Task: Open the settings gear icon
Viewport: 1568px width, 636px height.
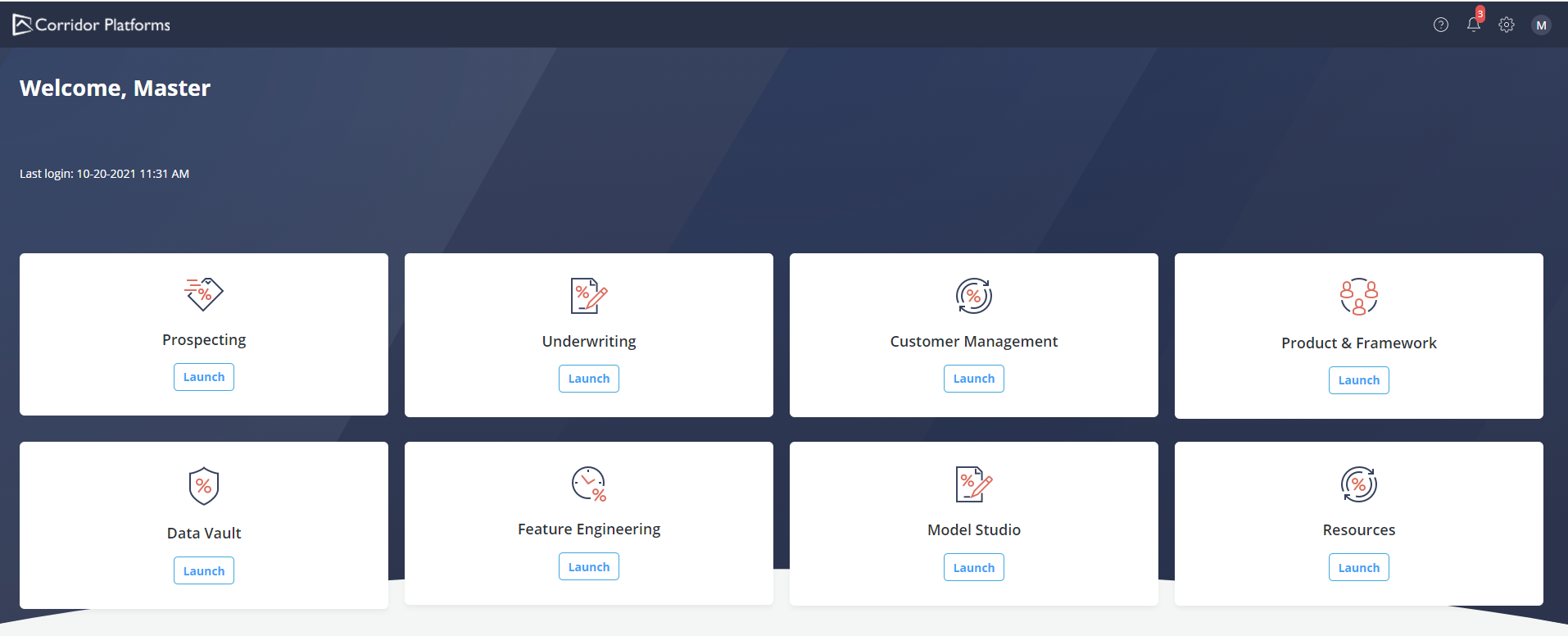Action: coord(1507,25)
